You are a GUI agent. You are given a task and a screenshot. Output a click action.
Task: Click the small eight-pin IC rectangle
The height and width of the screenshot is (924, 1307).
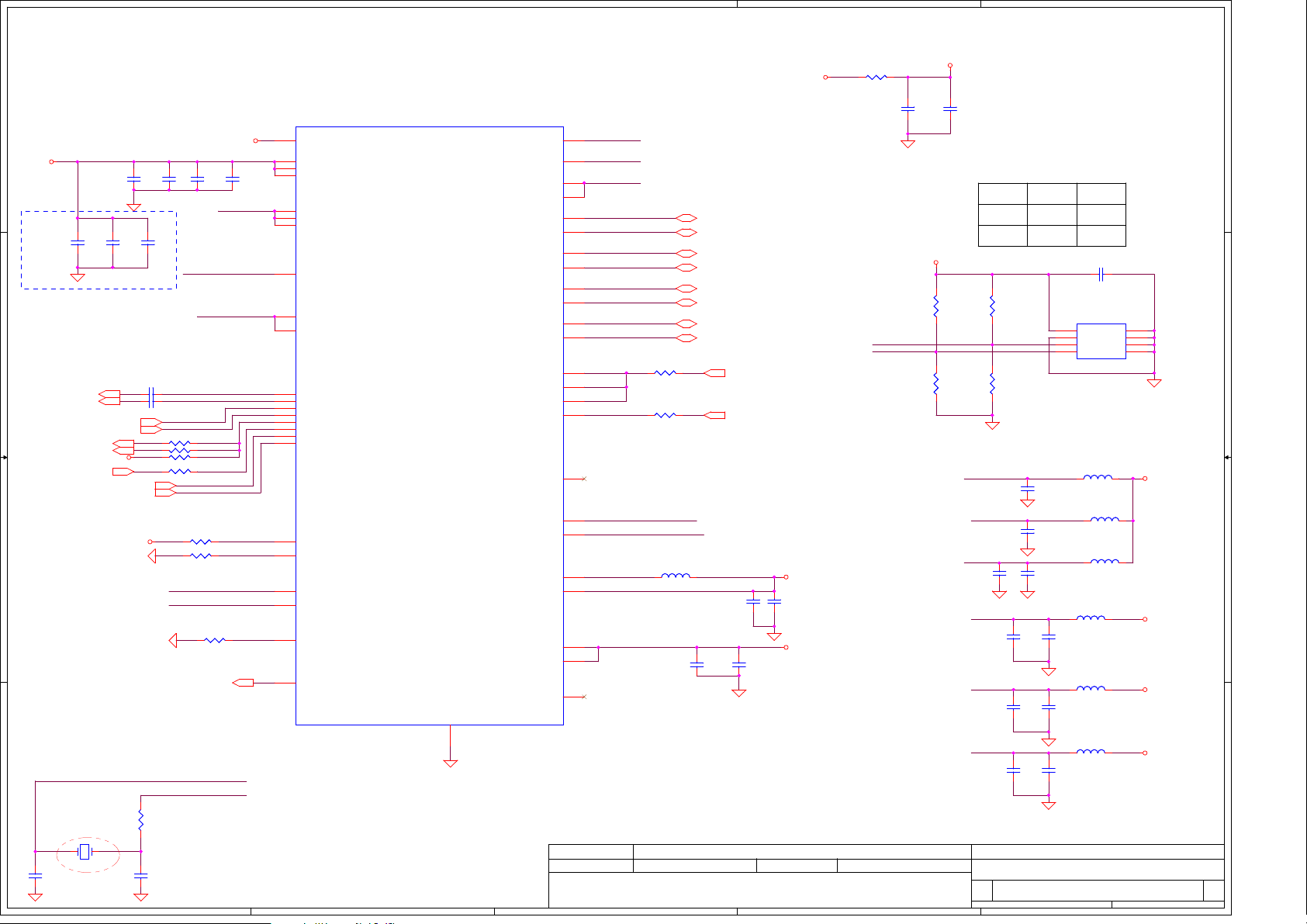(x=1101, y=341)
